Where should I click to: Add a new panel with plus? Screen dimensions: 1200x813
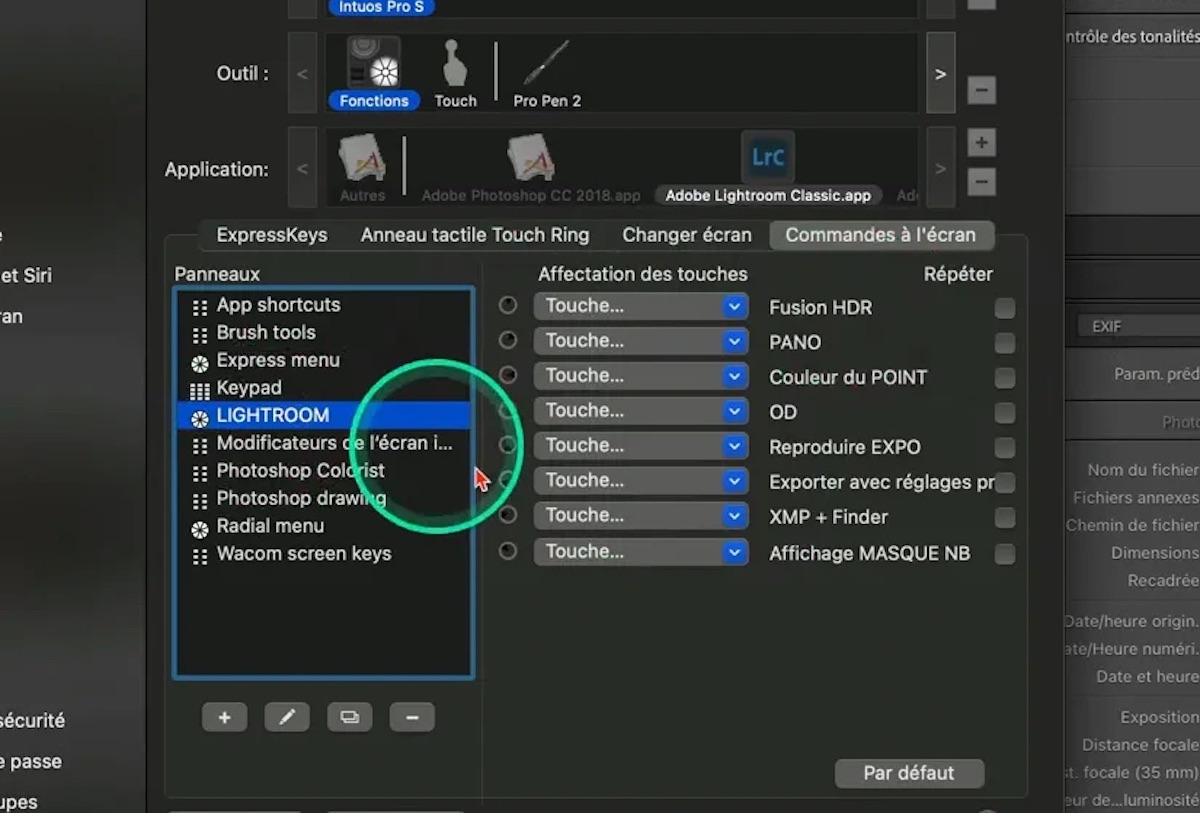pyautogui.click(x=224, y=717)
